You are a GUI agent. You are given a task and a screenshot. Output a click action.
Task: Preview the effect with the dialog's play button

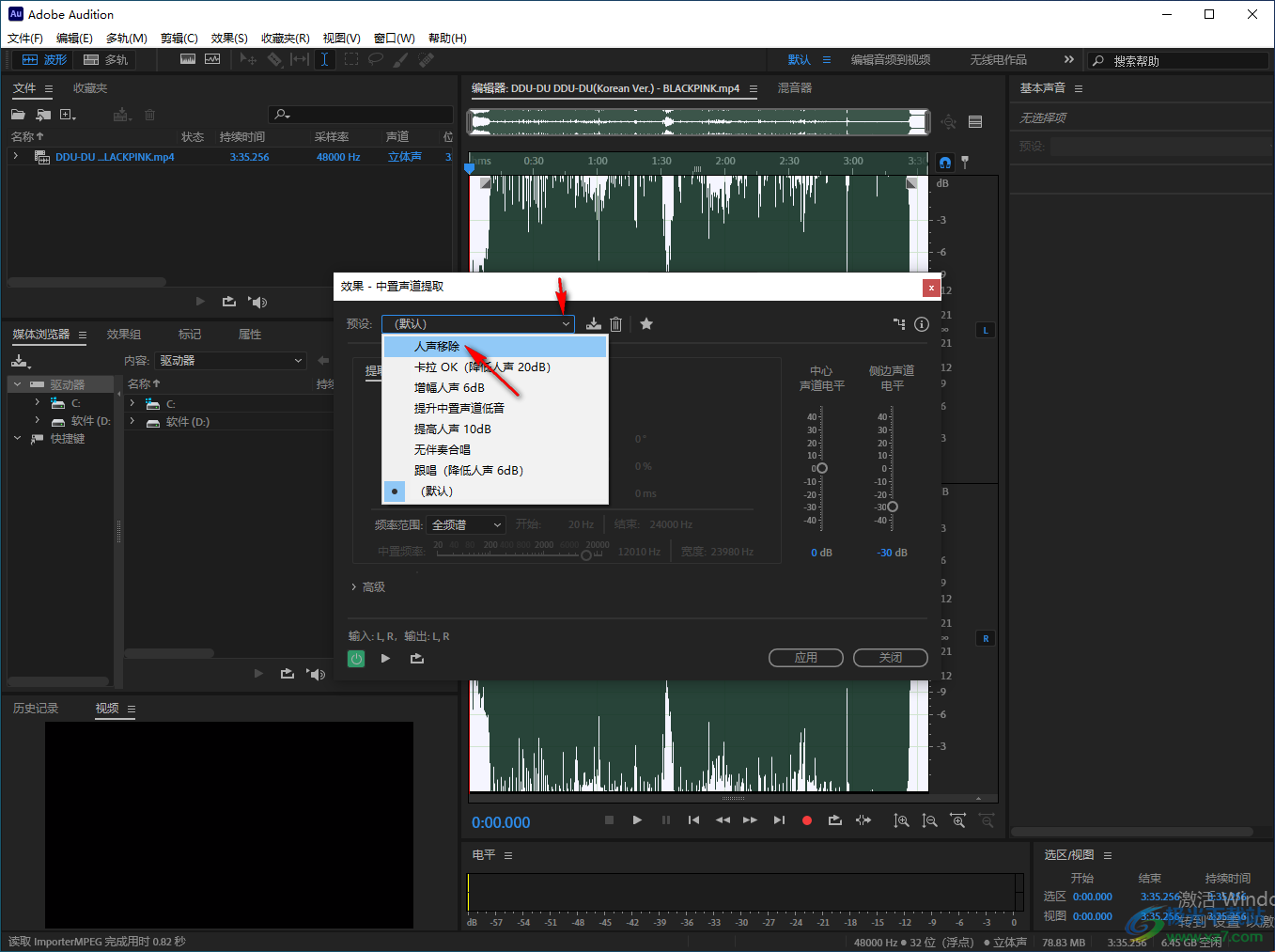coord(385,659)
